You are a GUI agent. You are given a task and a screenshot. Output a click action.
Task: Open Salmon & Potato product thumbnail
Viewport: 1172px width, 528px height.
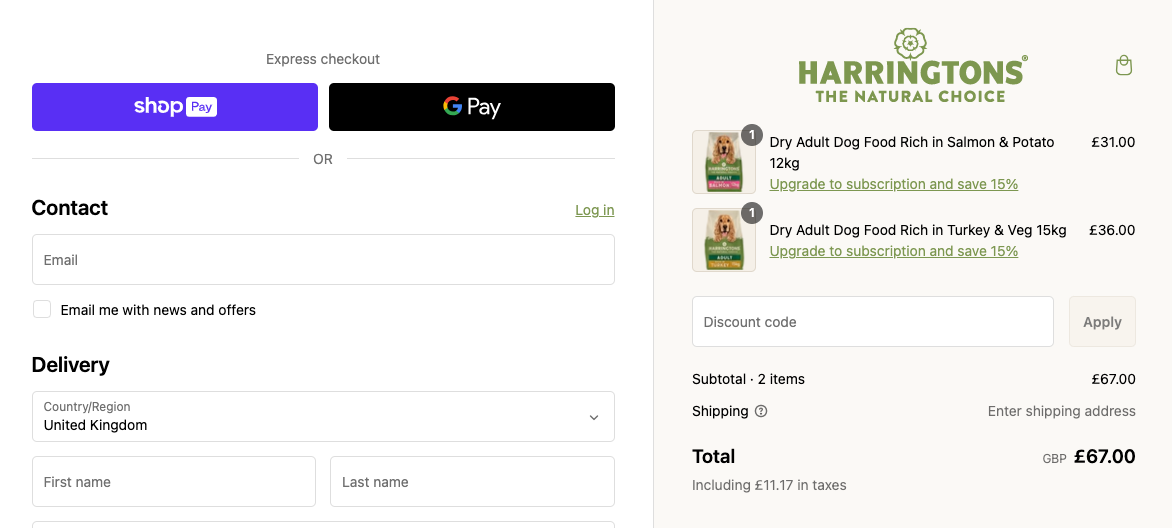click(723, 162)
